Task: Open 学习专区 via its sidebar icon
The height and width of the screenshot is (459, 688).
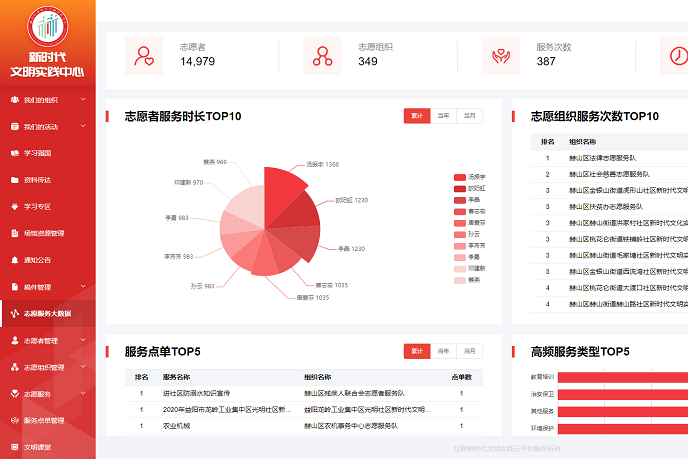Action: [x=15, y=207]
